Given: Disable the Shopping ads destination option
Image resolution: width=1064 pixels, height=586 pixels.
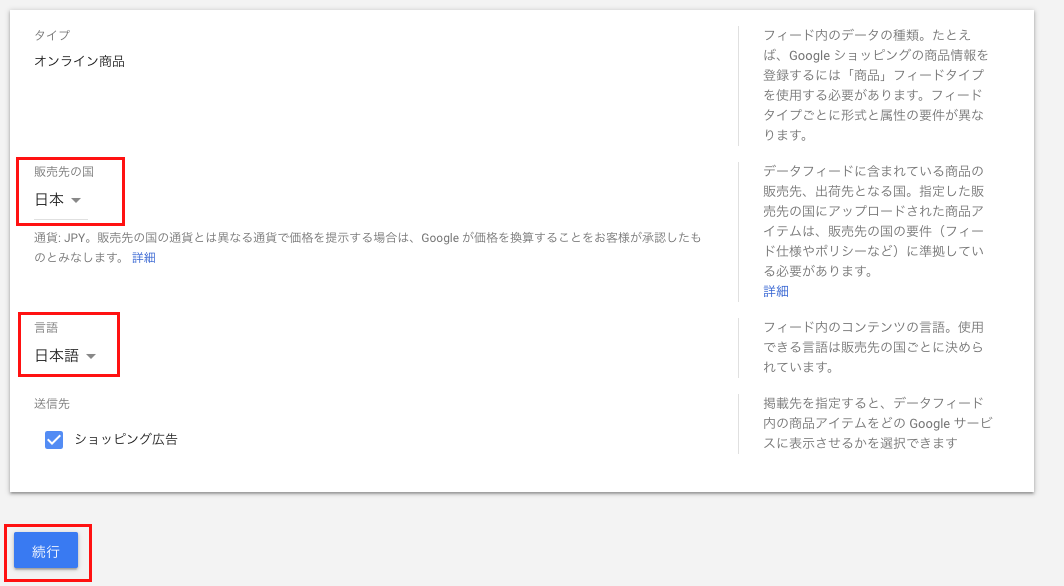Looking at the screenshot, I should [x=53, y=438].
